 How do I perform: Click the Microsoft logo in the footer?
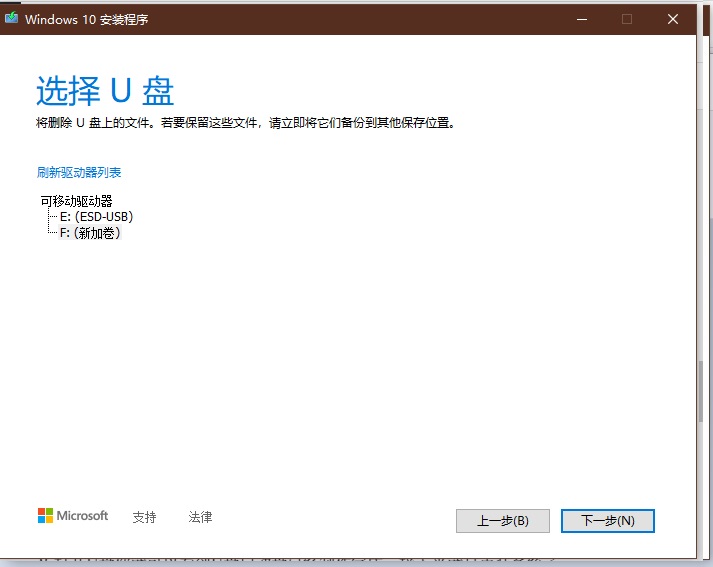(x=73, y=516)
